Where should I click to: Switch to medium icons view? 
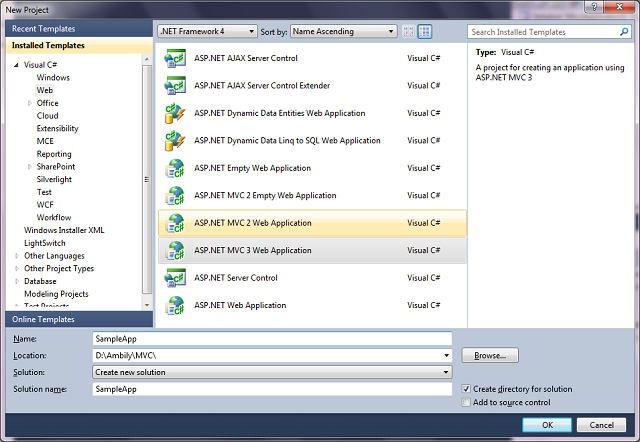(x=424, y=32)
